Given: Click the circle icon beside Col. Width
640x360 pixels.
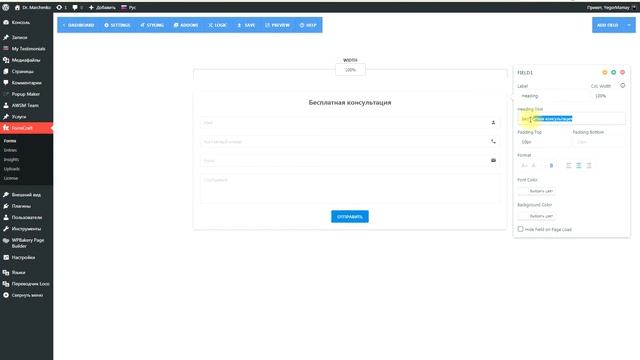Looking at the screenshot, I should click(622, 86).
